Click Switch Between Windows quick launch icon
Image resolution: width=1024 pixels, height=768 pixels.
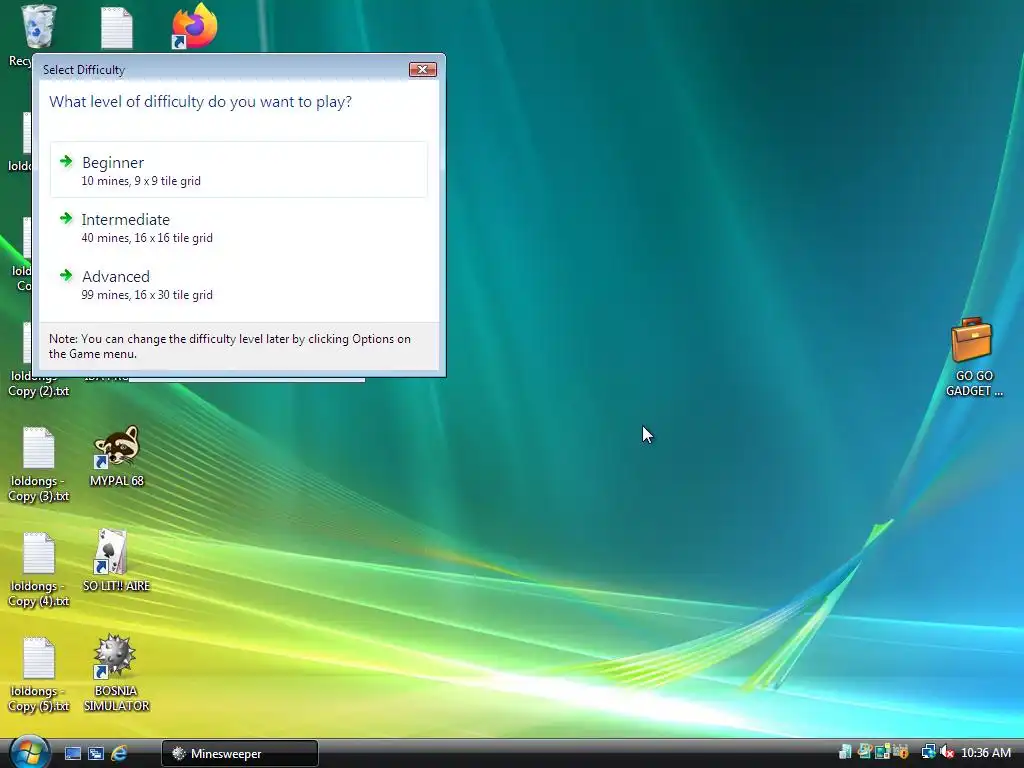96,754
